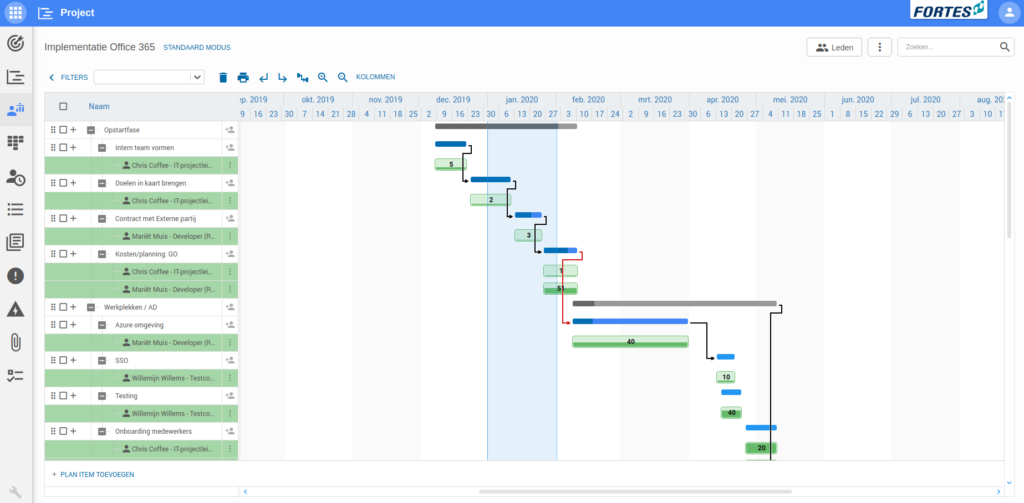Open the wrench settings icon

click(x=16, y=492)
